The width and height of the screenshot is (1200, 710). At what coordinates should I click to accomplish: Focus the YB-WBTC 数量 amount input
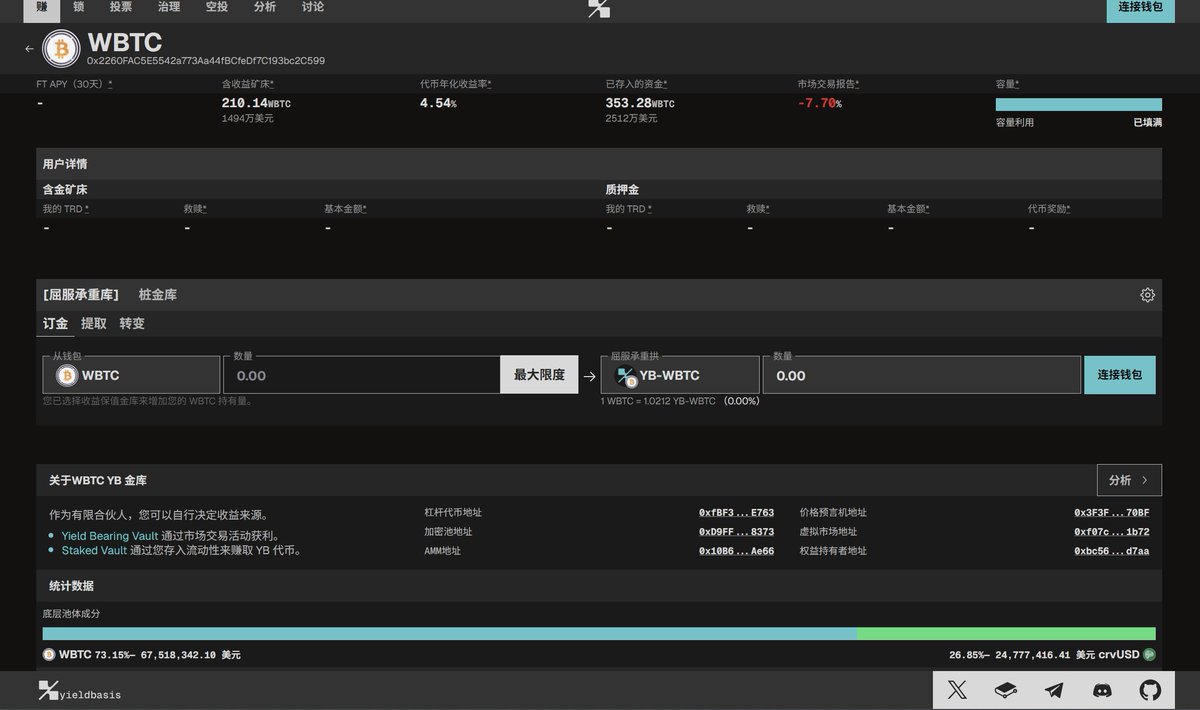click(x=921, y=375)
